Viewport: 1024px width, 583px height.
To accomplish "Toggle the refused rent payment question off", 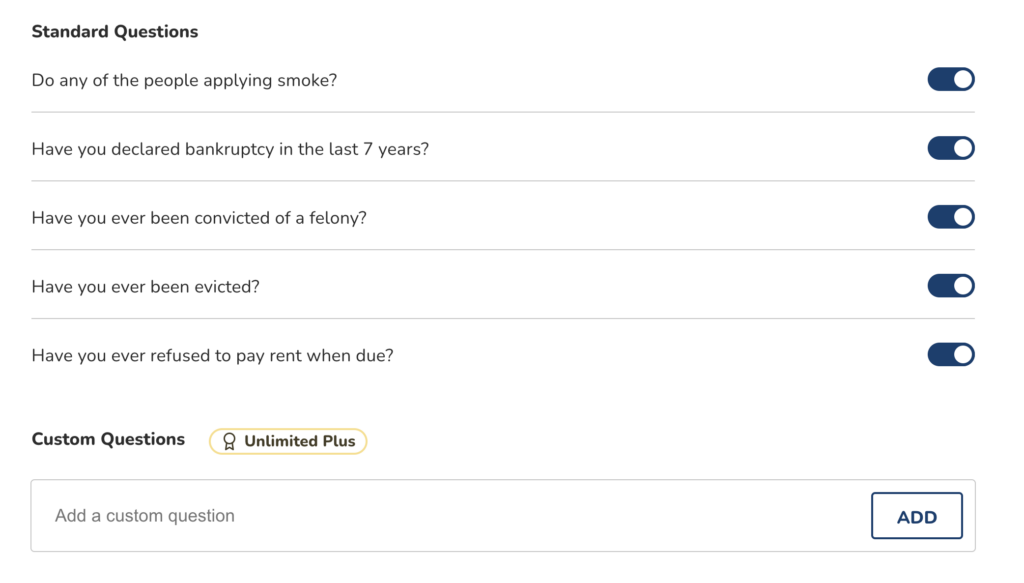I will pyautogui.click(x=949, y=354).
